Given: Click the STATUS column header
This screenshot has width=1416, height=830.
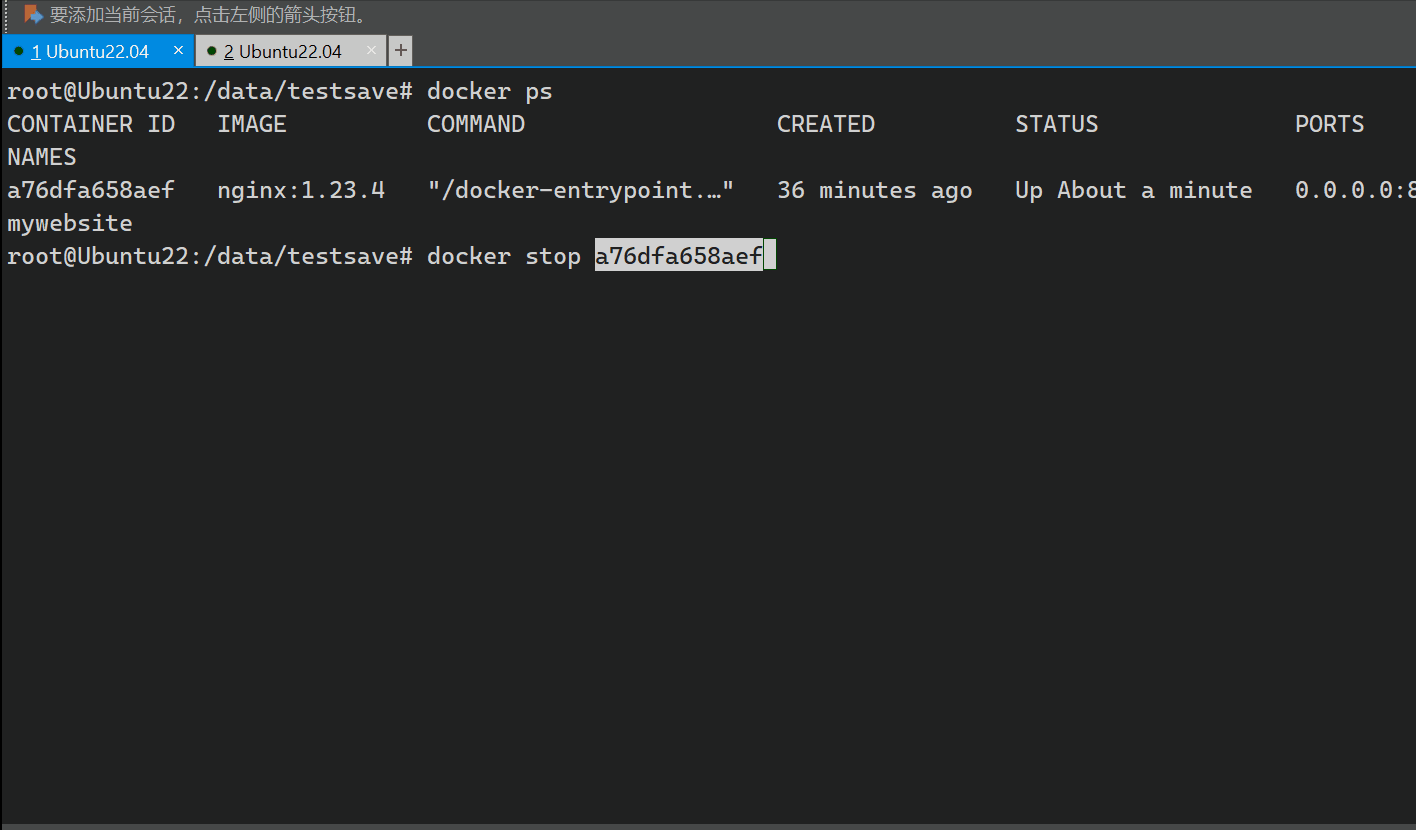Looking at the screenshot, I should pyautogui.click(x=1057, y=124).
